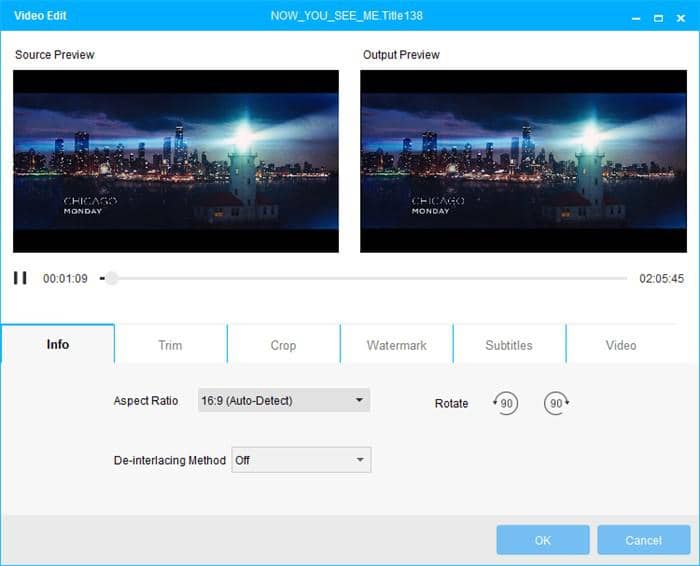700x566 pixels.
Task: Click the Source Preview label
Action: pos(54,54)
